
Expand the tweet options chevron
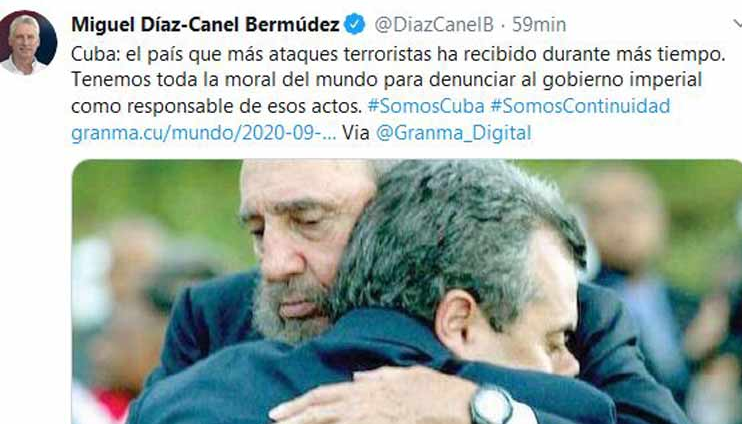[737, 23]
